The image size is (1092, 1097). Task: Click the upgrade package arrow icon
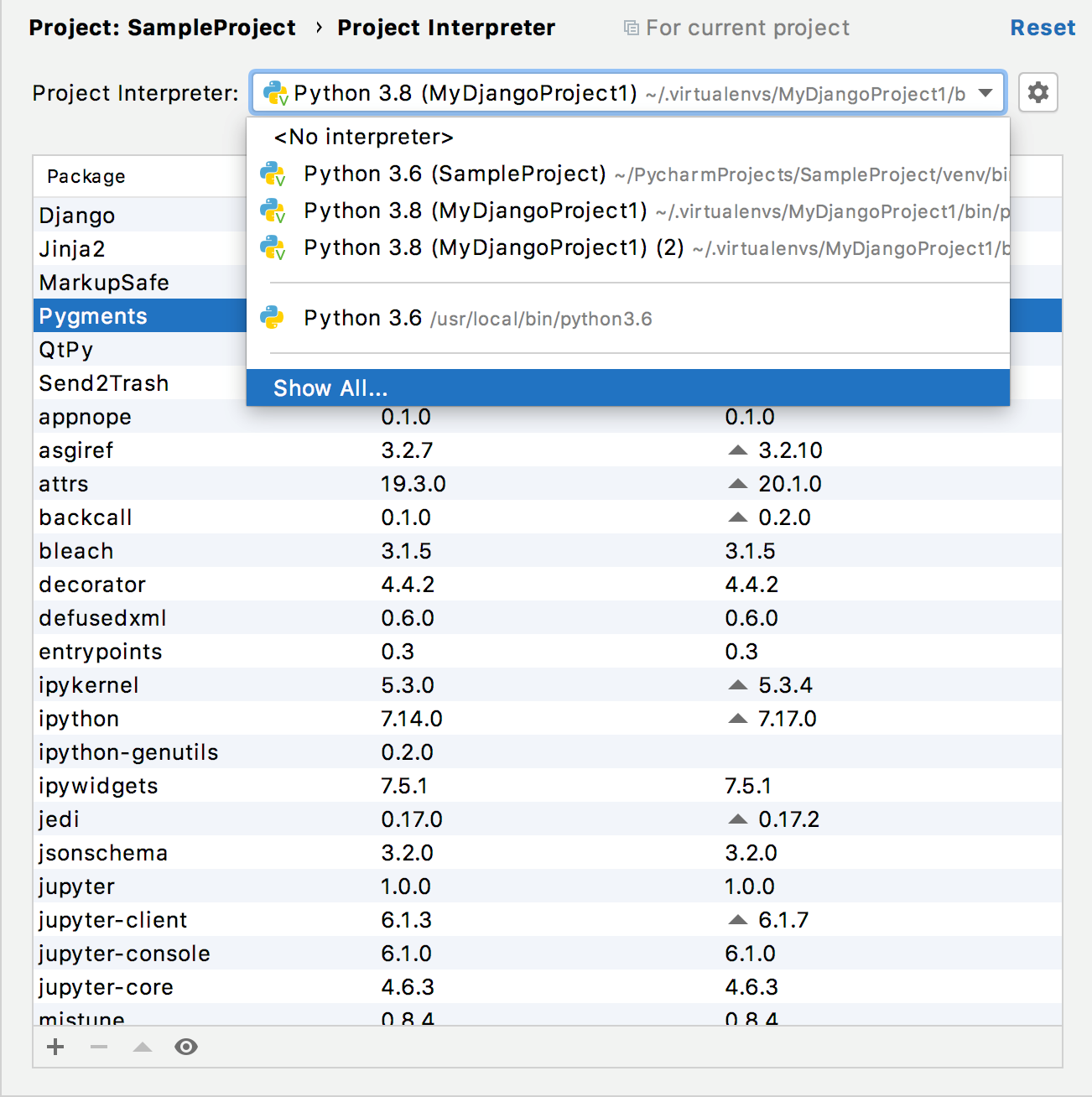(x=142, y=1046)
